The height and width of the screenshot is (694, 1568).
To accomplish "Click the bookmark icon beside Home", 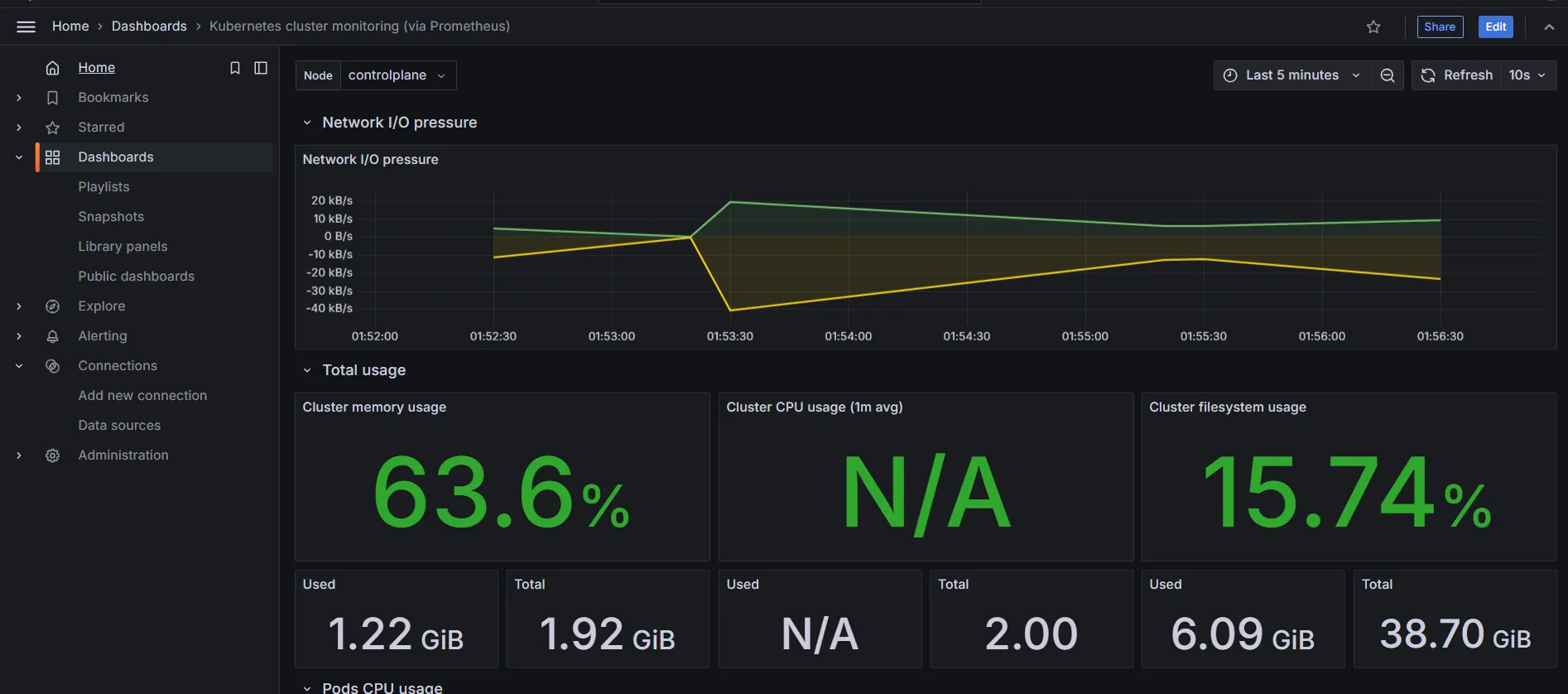I will (x=235, y=68).
